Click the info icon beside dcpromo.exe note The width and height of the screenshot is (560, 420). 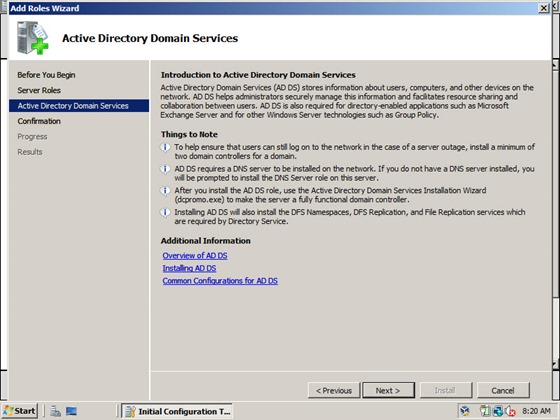pos(165,191)
